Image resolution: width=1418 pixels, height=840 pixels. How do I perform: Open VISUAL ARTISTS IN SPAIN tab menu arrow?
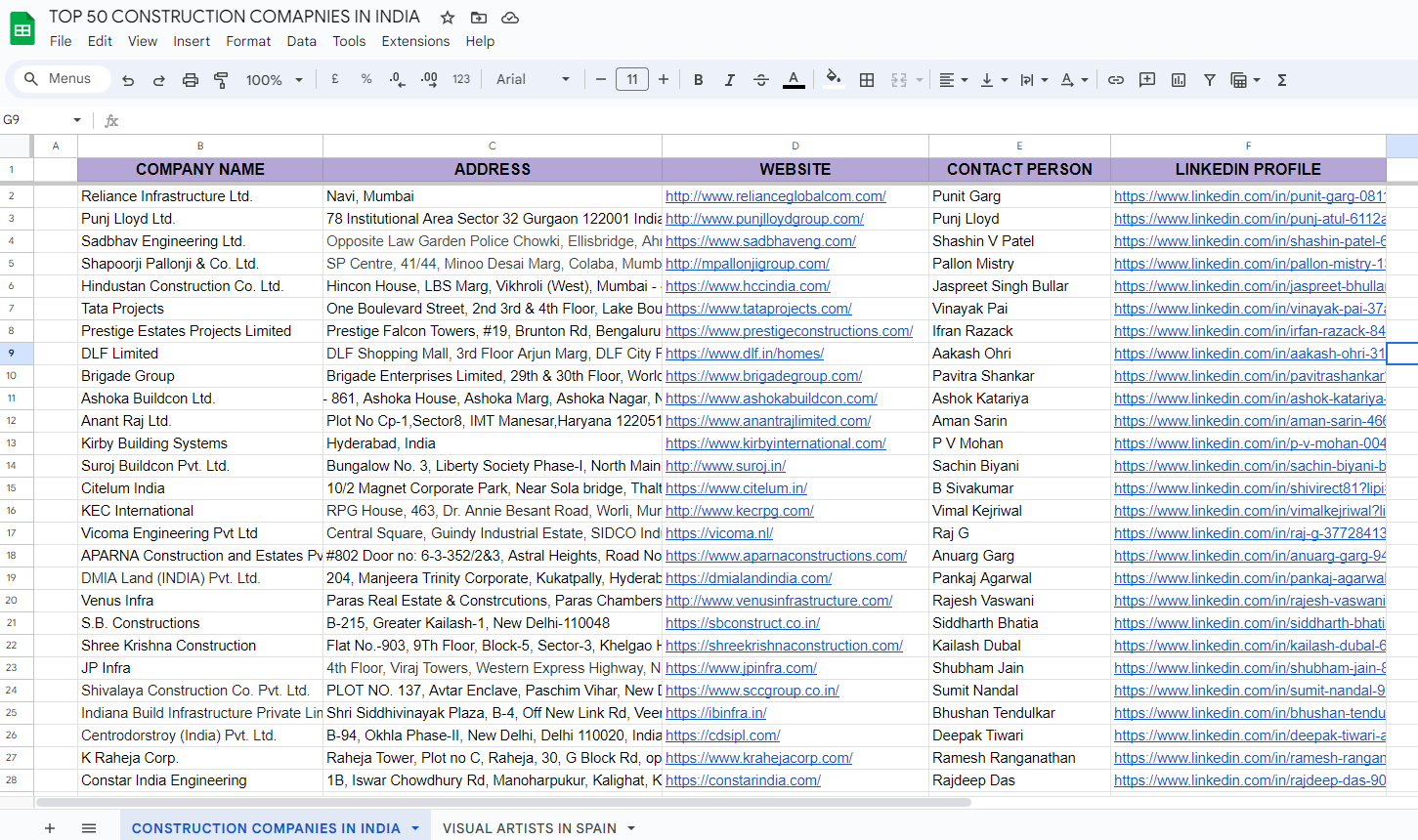pyautogui.click(x=631, y=828)
